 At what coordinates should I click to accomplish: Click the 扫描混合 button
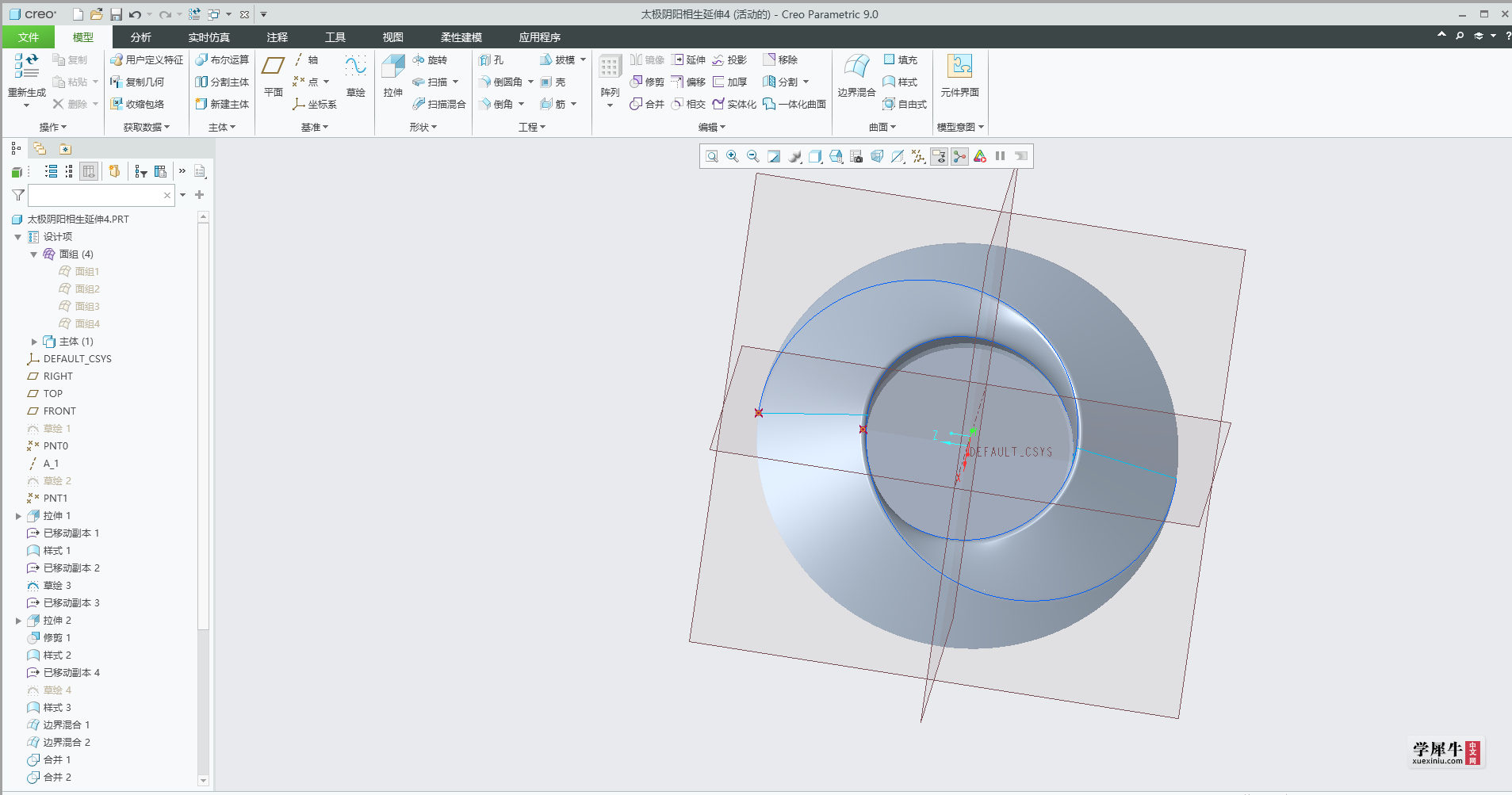pyautogui.click(x=439, y=104)
